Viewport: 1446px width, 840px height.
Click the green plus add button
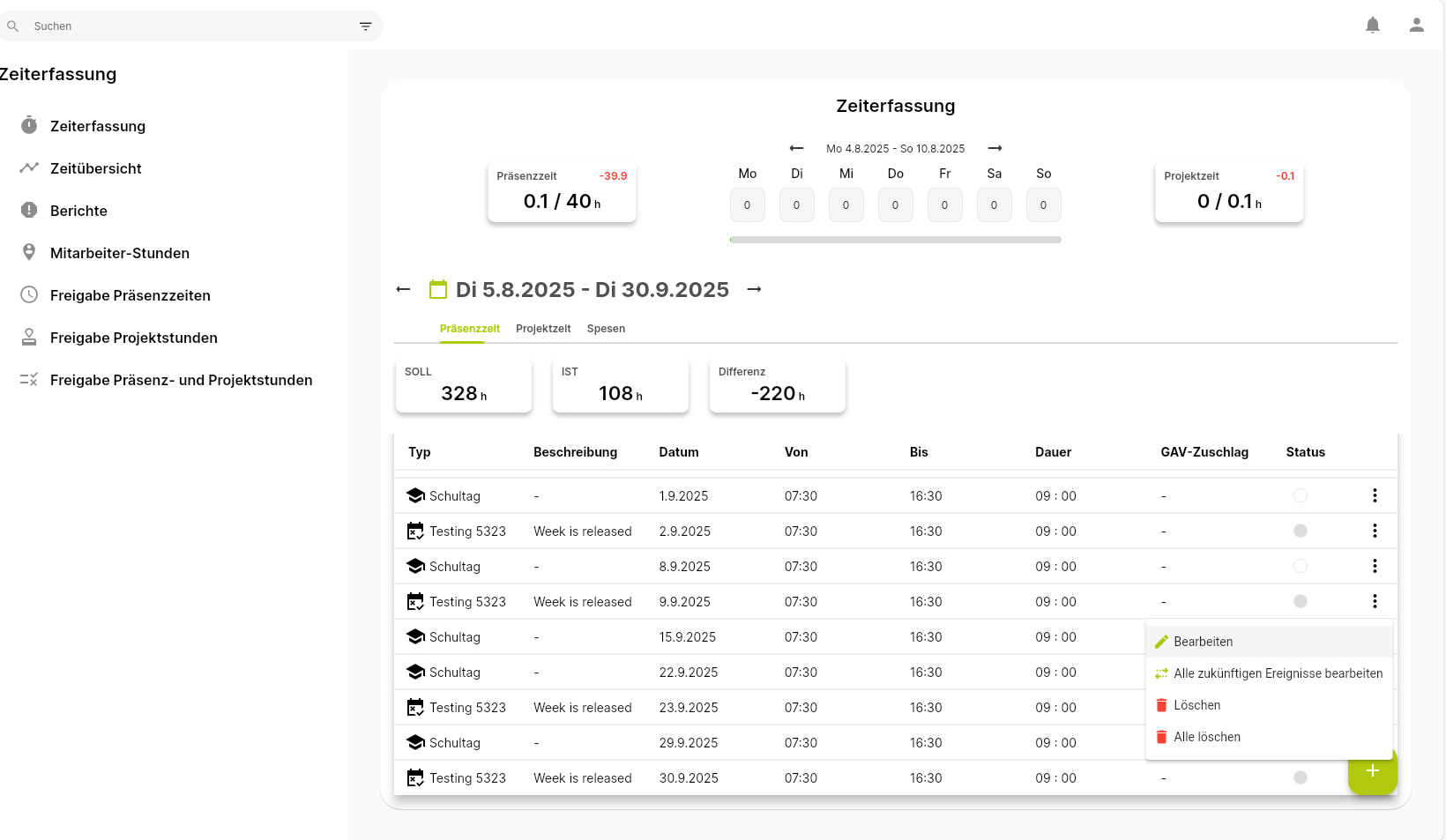1373,770
